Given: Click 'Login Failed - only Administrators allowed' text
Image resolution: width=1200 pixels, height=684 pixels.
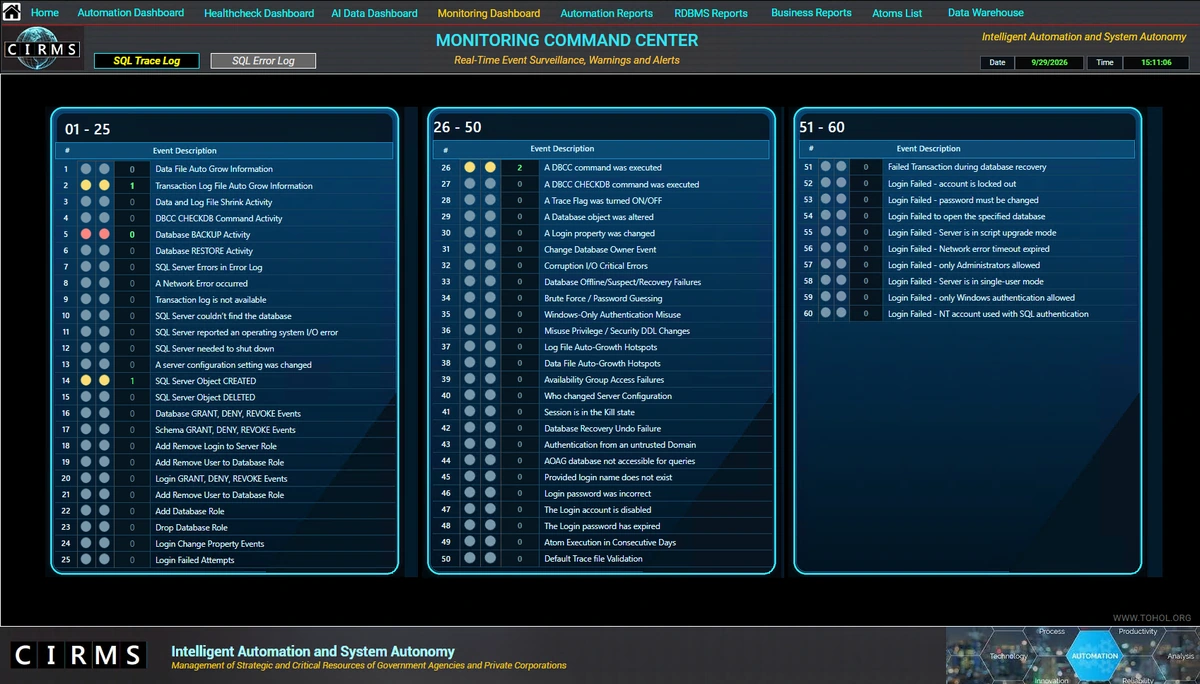Looking at the screenshot, I should coord(964,265).
